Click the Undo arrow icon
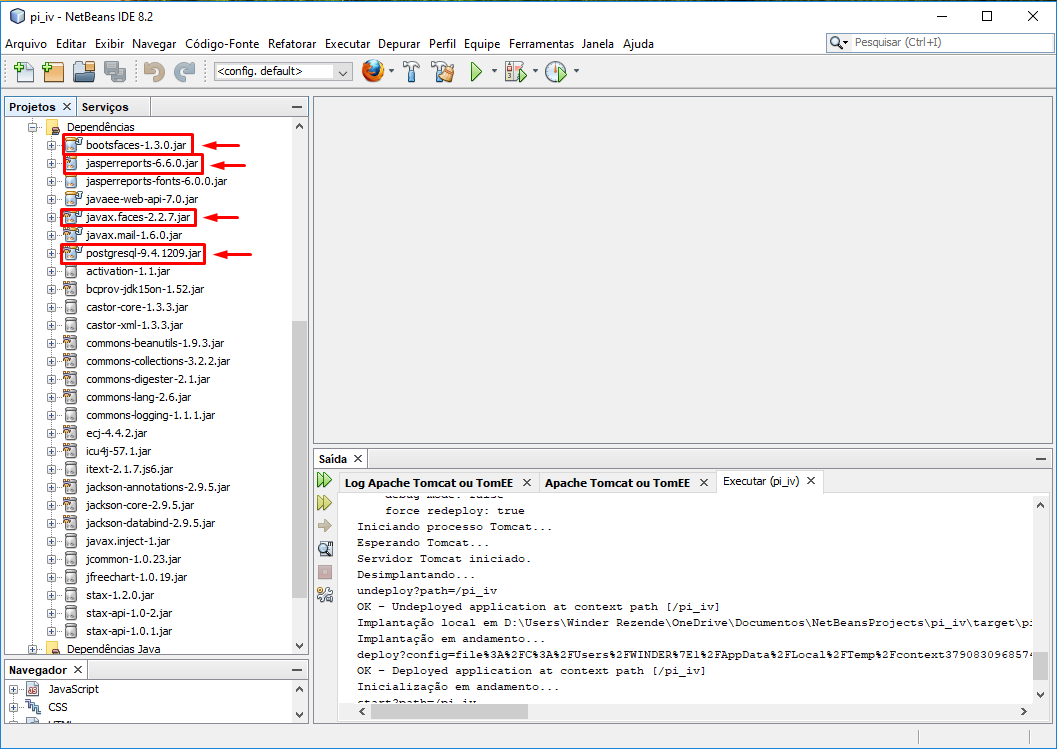 [154, 71]
